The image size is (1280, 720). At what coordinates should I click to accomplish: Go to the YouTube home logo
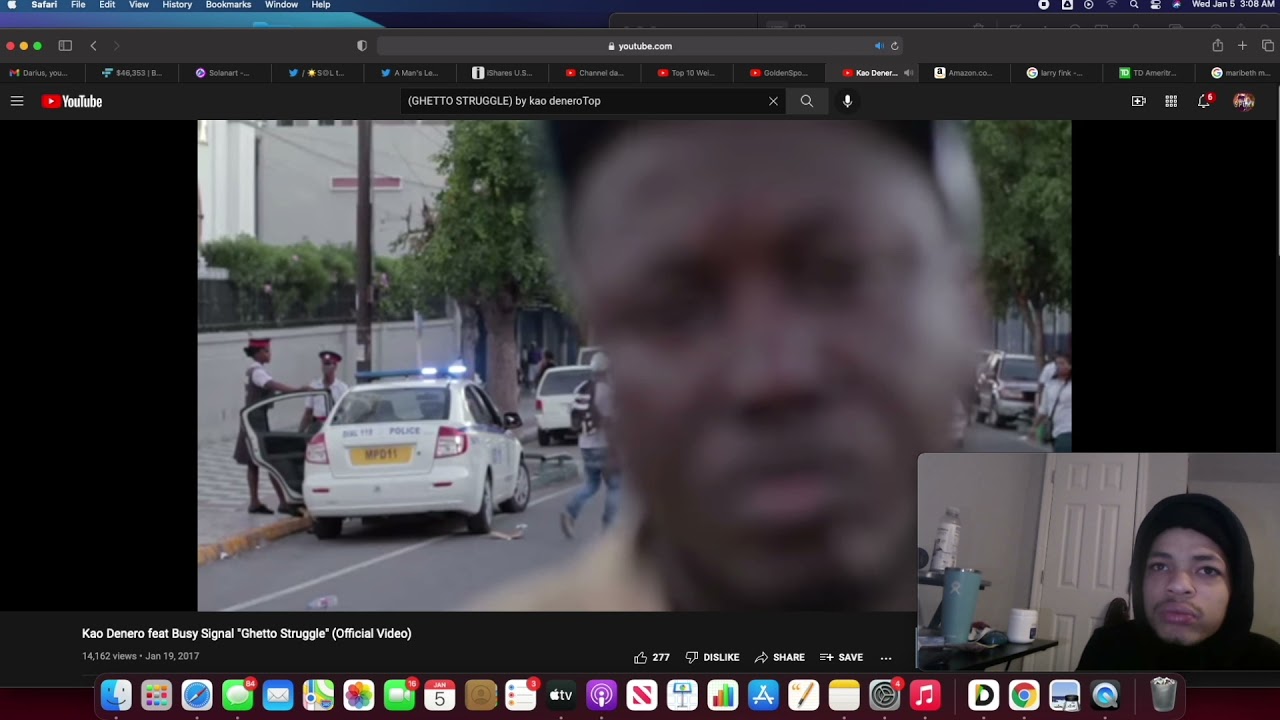(x=72, y=101)
